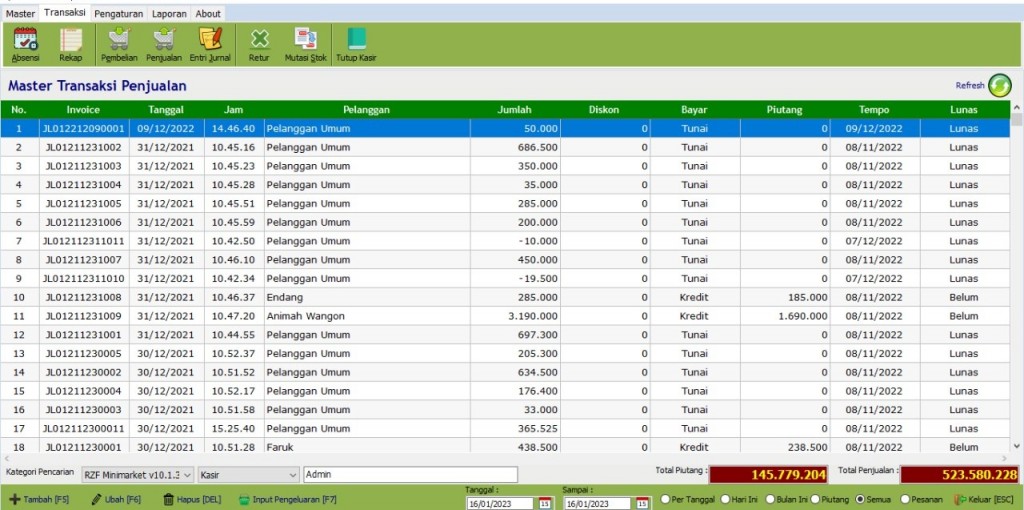The image size is (1024, 510).
Task: Click the Invoice column header
Action: [84, 110]
